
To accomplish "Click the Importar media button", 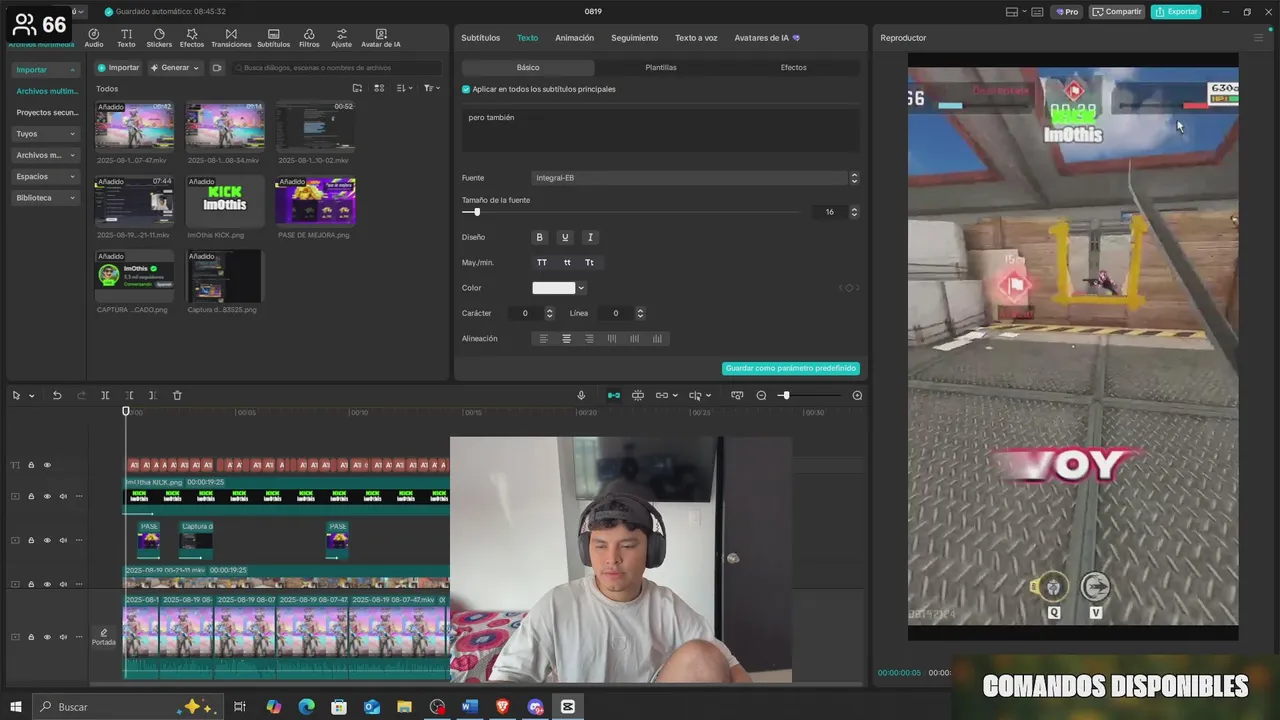I will click(118, 68).
